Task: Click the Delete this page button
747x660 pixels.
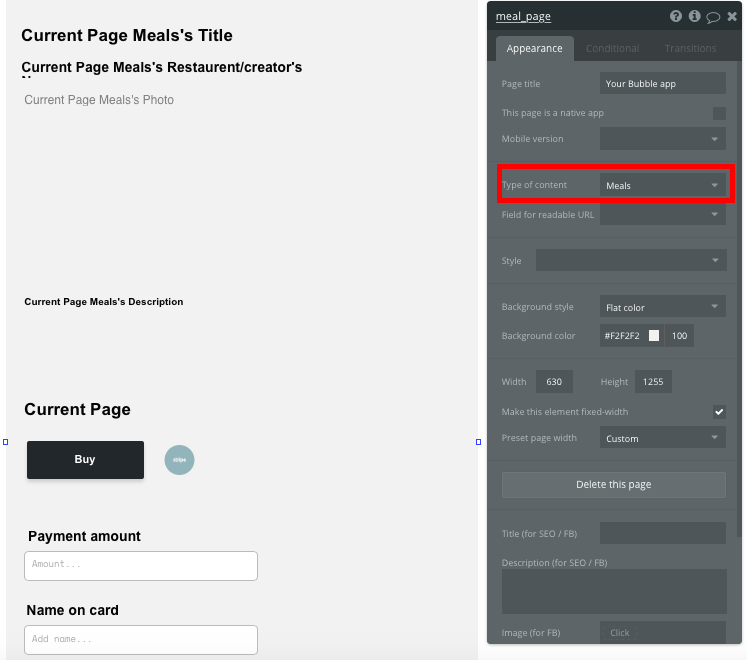Action: tap(614, 485)
